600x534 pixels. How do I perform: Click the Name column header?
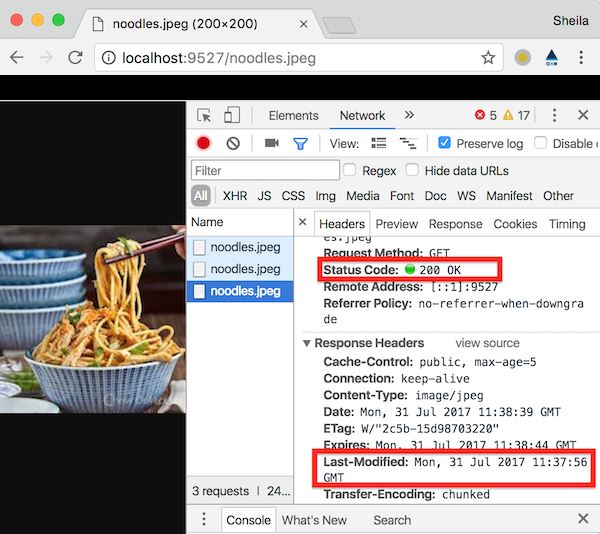(240, 222)
